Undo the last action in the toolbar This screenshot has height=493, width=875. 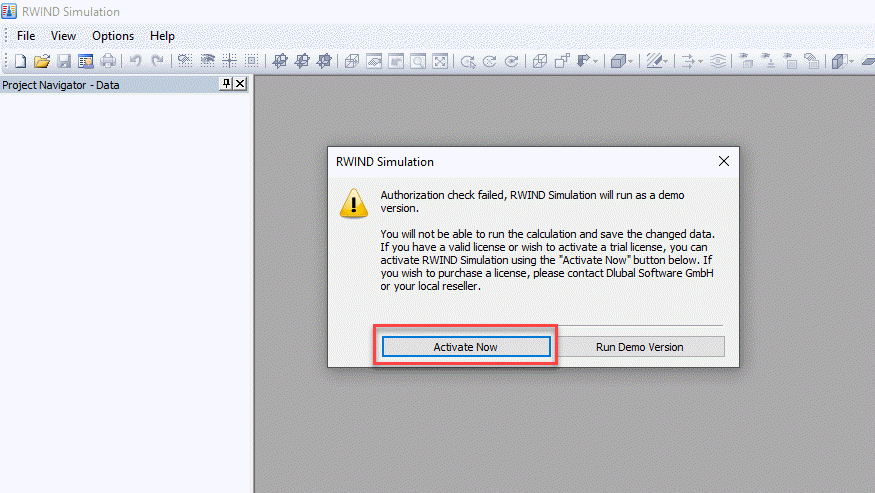pyautogui.click(x=135, y=61)
